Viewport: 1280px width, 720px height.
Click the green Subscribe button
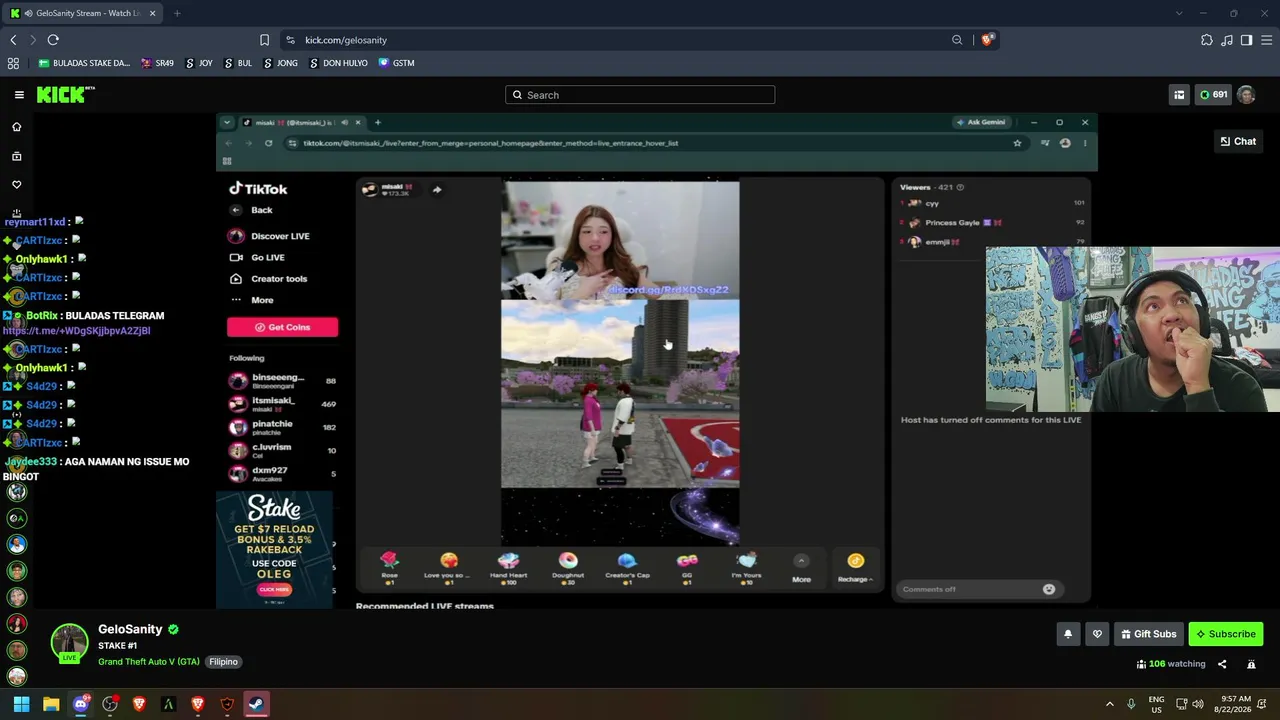click(x=1226, y=634)
